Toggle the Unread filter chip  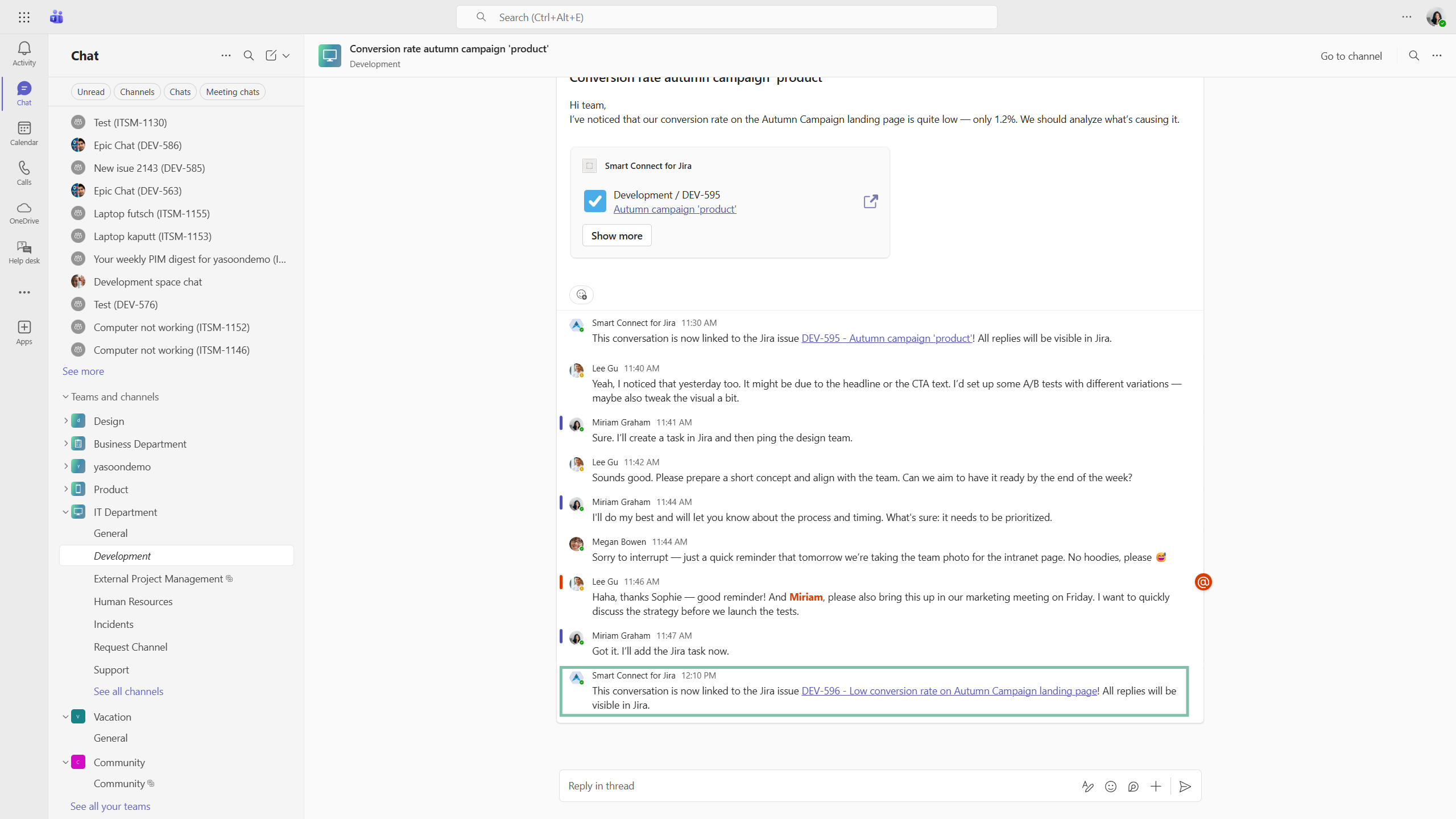[90, 92]
